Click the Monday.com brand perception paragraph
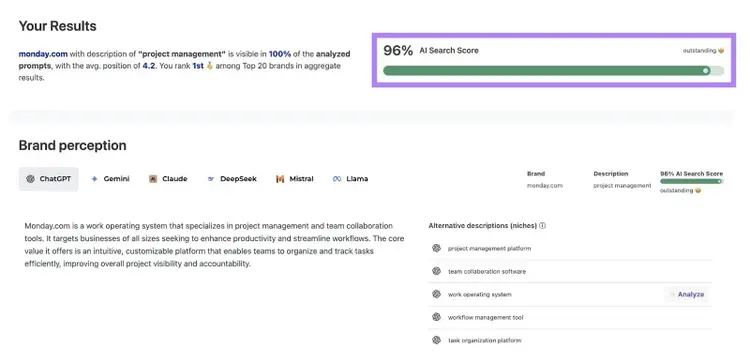 [x=214, y=244]
